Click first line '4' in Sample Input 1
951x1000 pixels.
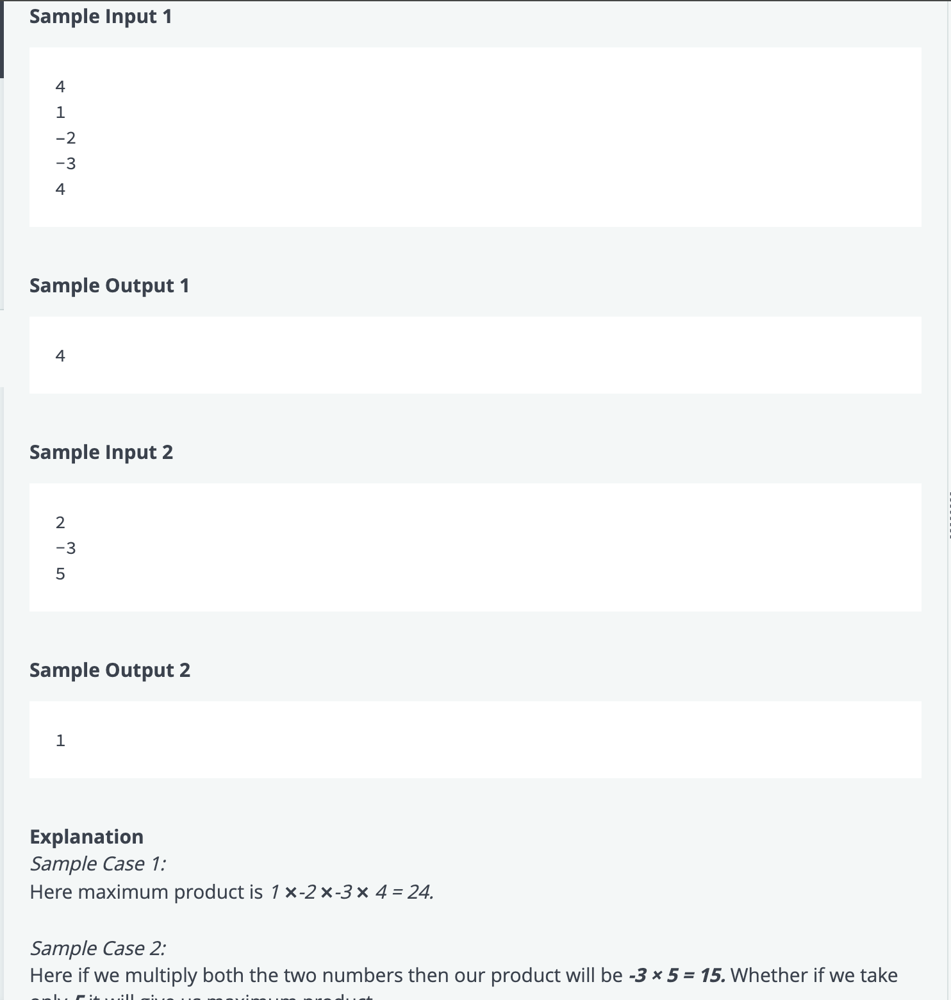(x=60, y=86)
